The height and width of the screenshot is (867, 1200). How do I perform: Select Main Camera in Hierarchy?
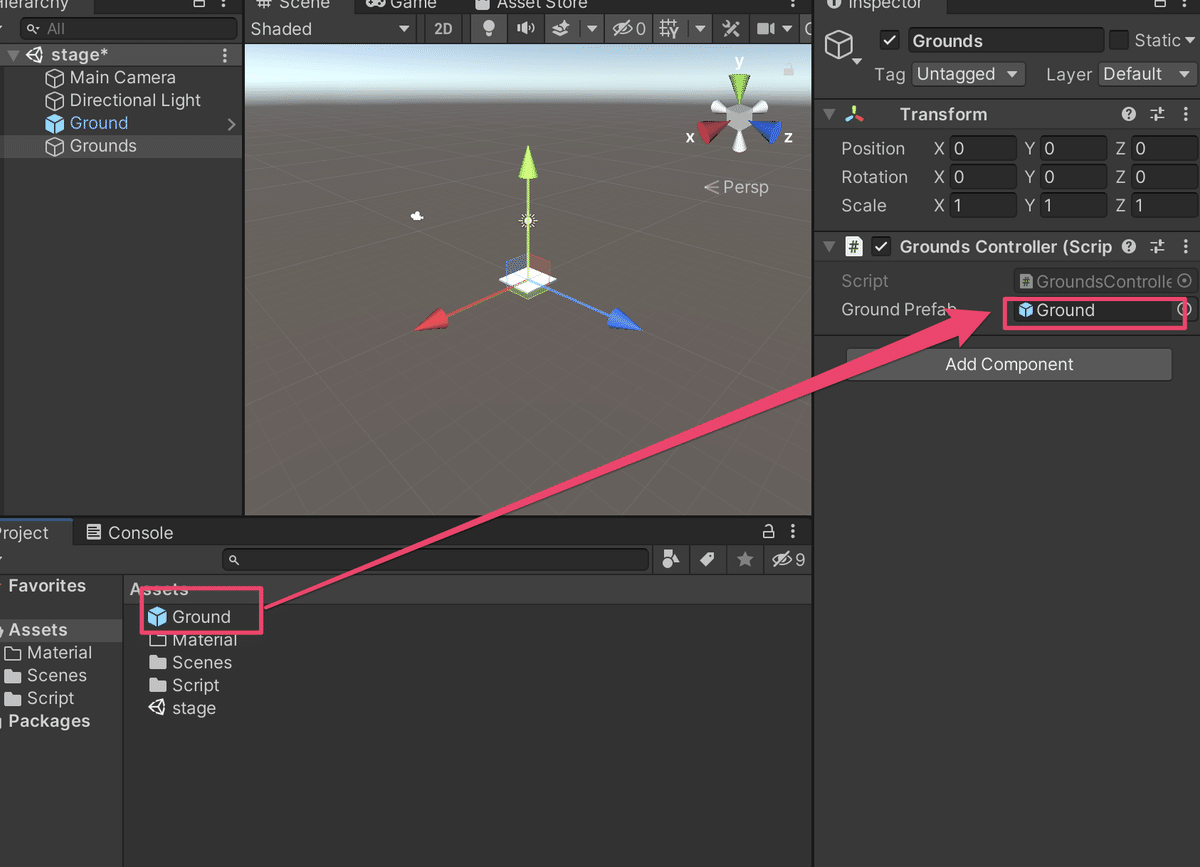tap(122, 77)
